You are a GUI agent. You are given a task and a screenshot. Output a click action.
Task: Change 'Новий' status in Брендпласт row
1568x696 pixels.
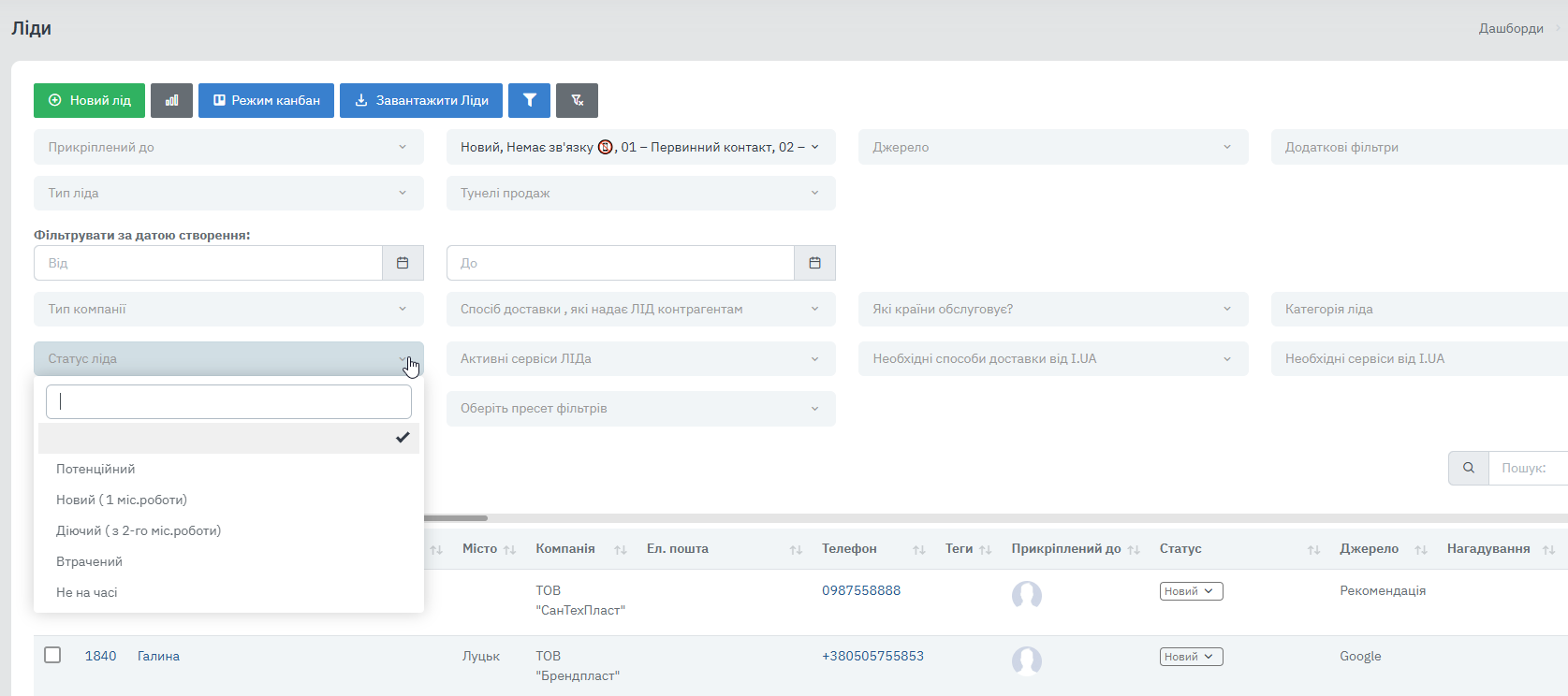pyautogui.click(x=1191, y=657)
